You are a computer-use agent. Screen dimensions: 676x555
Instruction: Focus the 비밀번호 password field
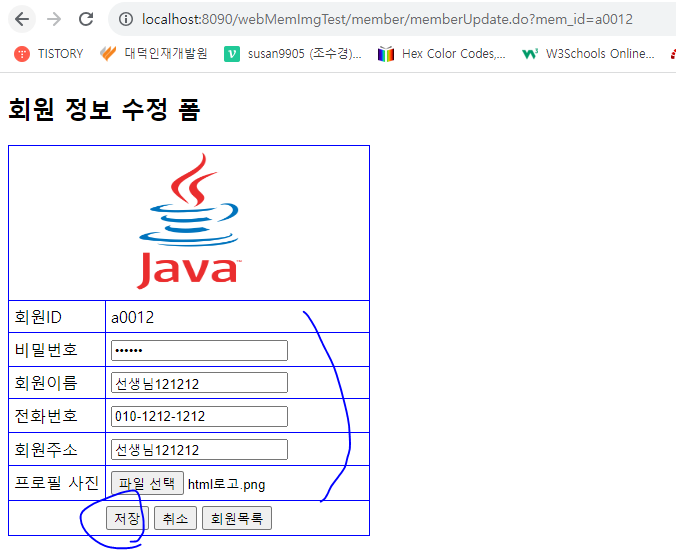[199, 350]
